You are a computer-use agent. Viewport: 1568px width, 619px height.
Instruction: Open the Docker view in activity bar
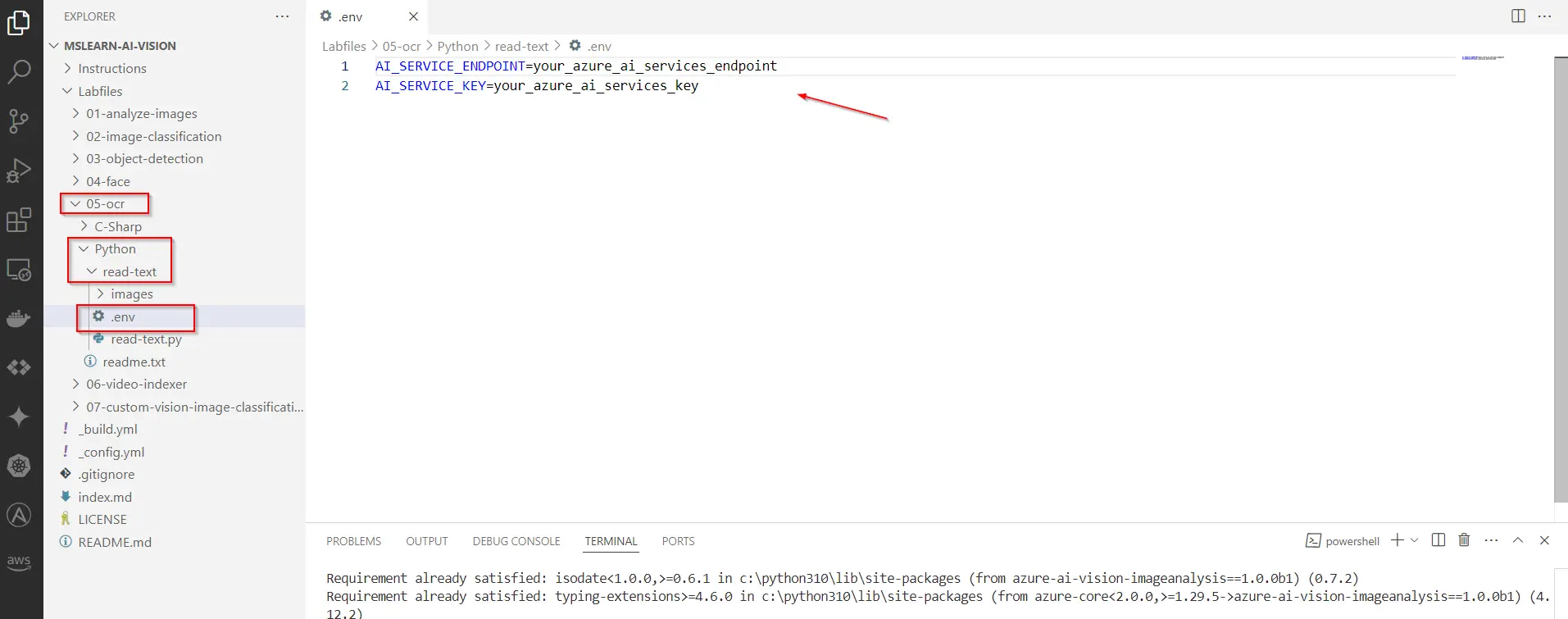point(19,318)
